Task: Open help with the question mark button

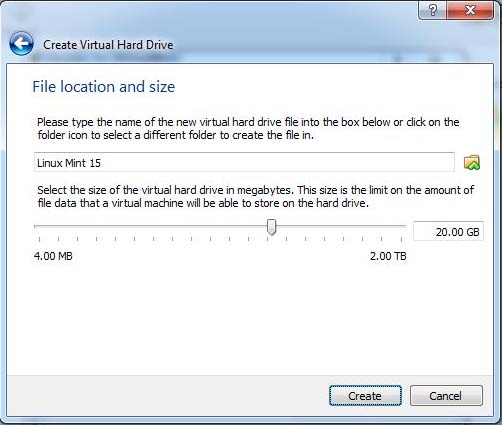Action: 433,10
